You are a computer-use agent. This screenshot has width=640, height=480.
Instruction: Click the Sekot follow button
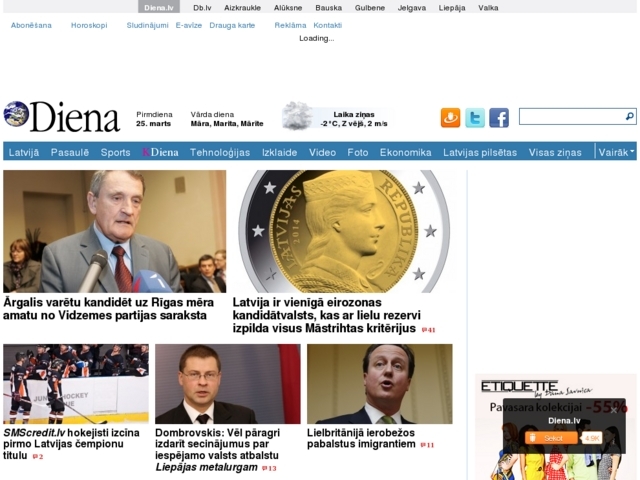click(x=551, y=438)
